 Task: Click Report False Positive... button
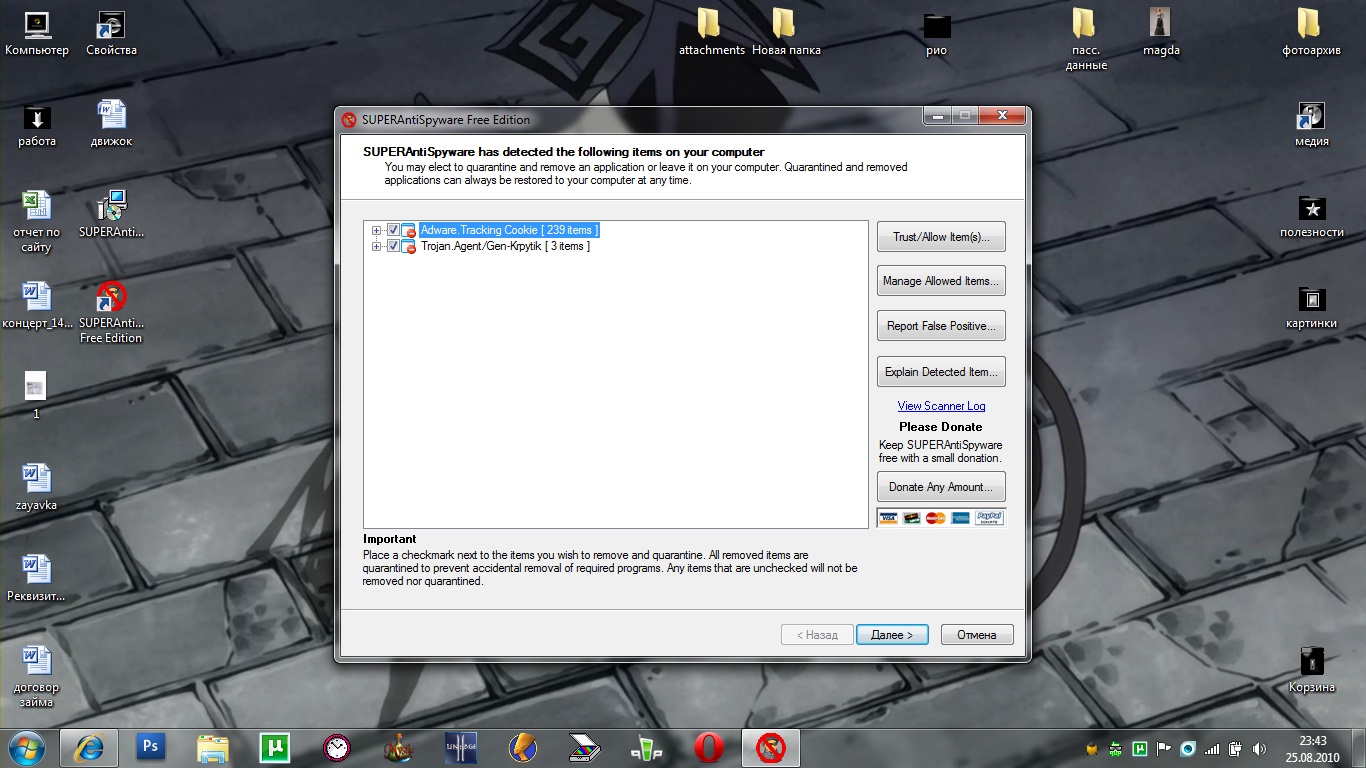(941, 326)
